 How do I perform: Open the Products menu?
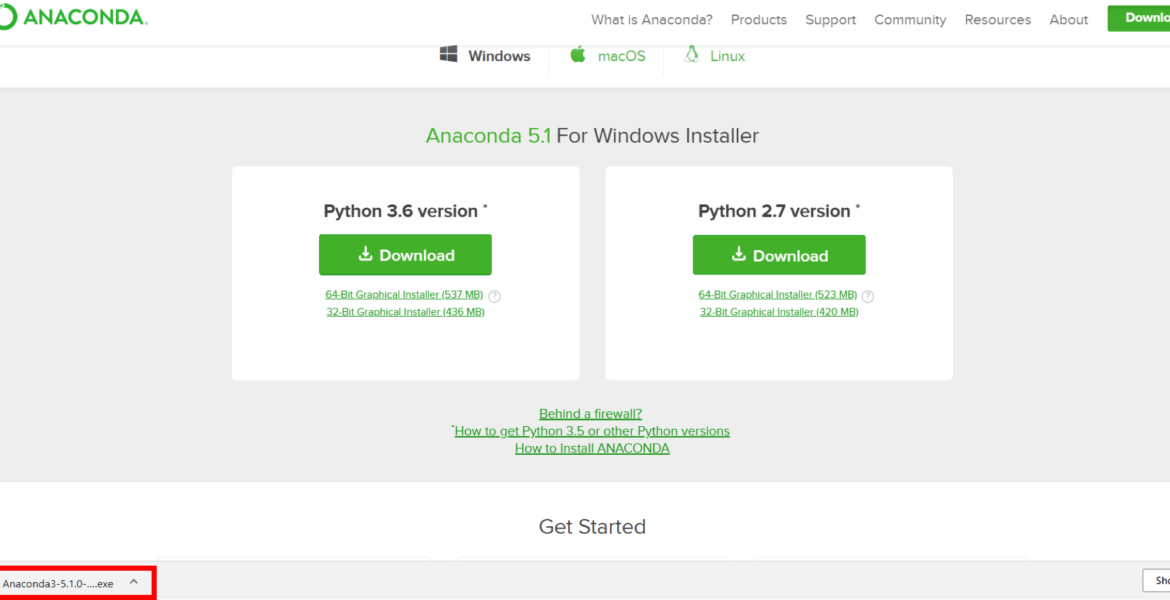759,19
